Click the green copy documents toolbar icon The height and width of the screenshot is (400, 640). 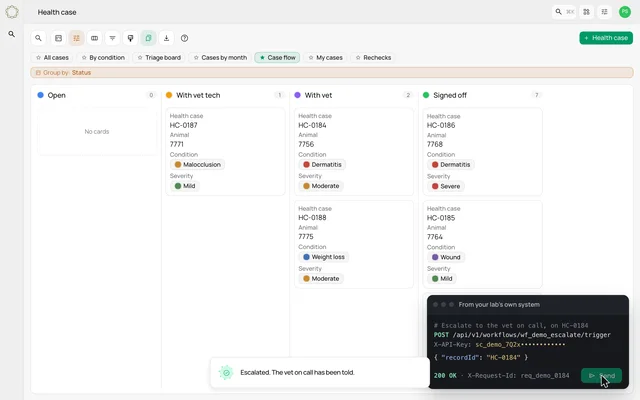pos(148,38)
